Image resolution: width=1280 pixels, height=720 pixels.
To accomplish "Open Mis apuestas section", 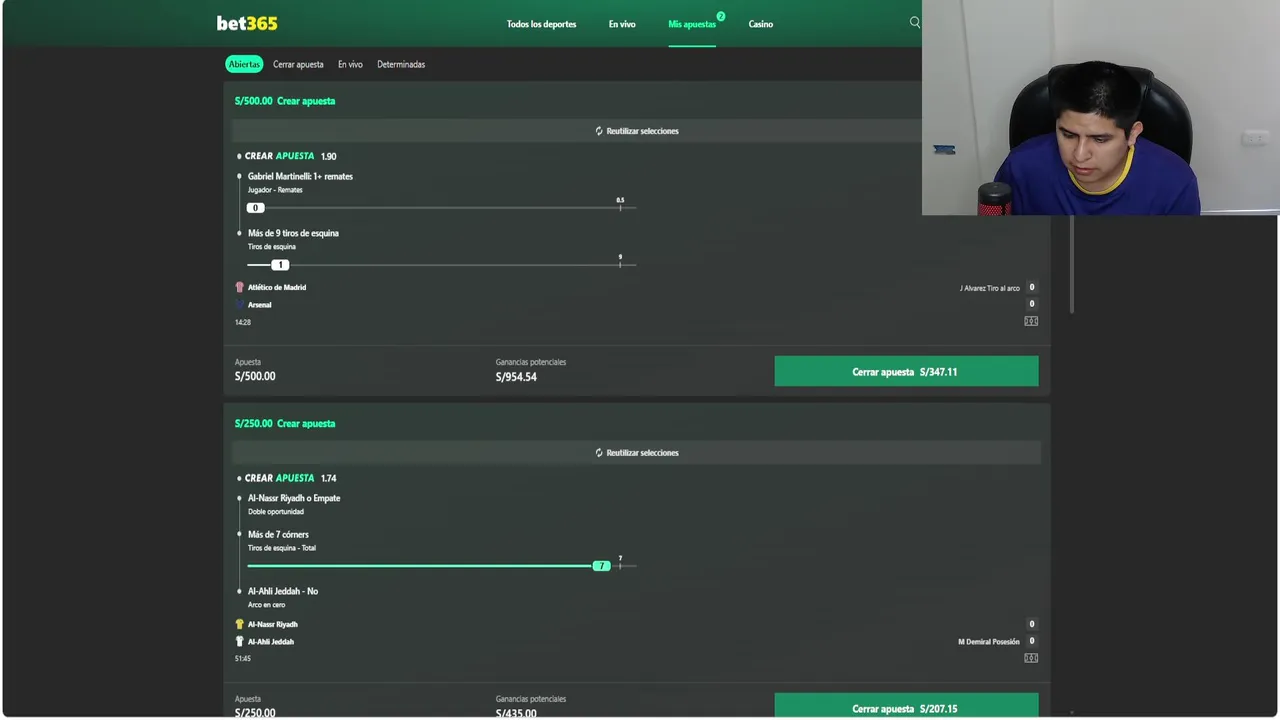I will pos(692,24).
